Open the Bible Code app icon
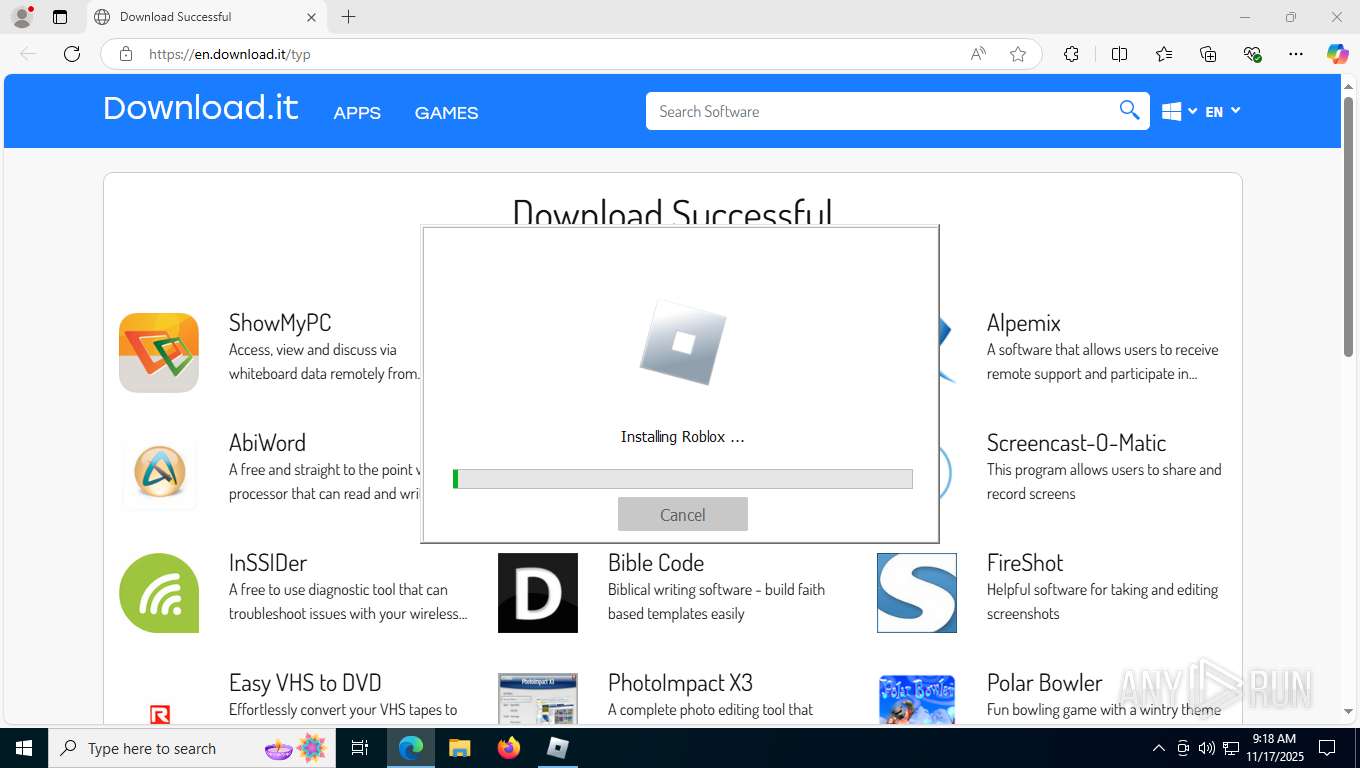This screenshot has height=768, width=1360. 538,593
